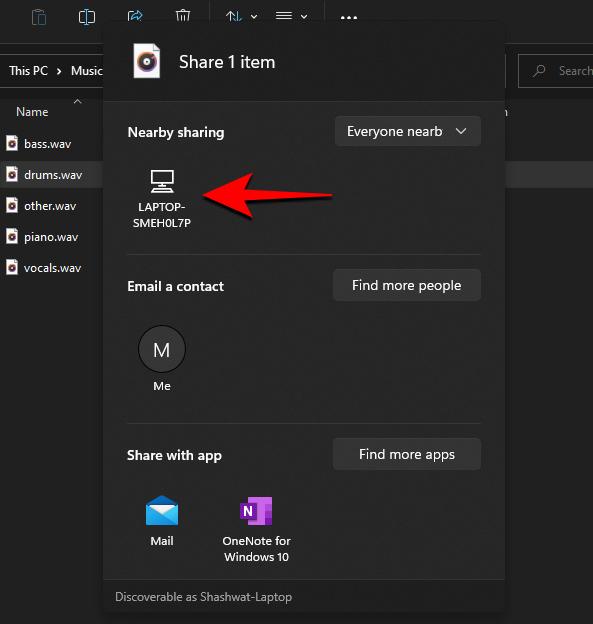Image resolution: width=593 pixels, height=624 pixels.
Task: Share with the Mail app
Action: click(x=162, y=521)
